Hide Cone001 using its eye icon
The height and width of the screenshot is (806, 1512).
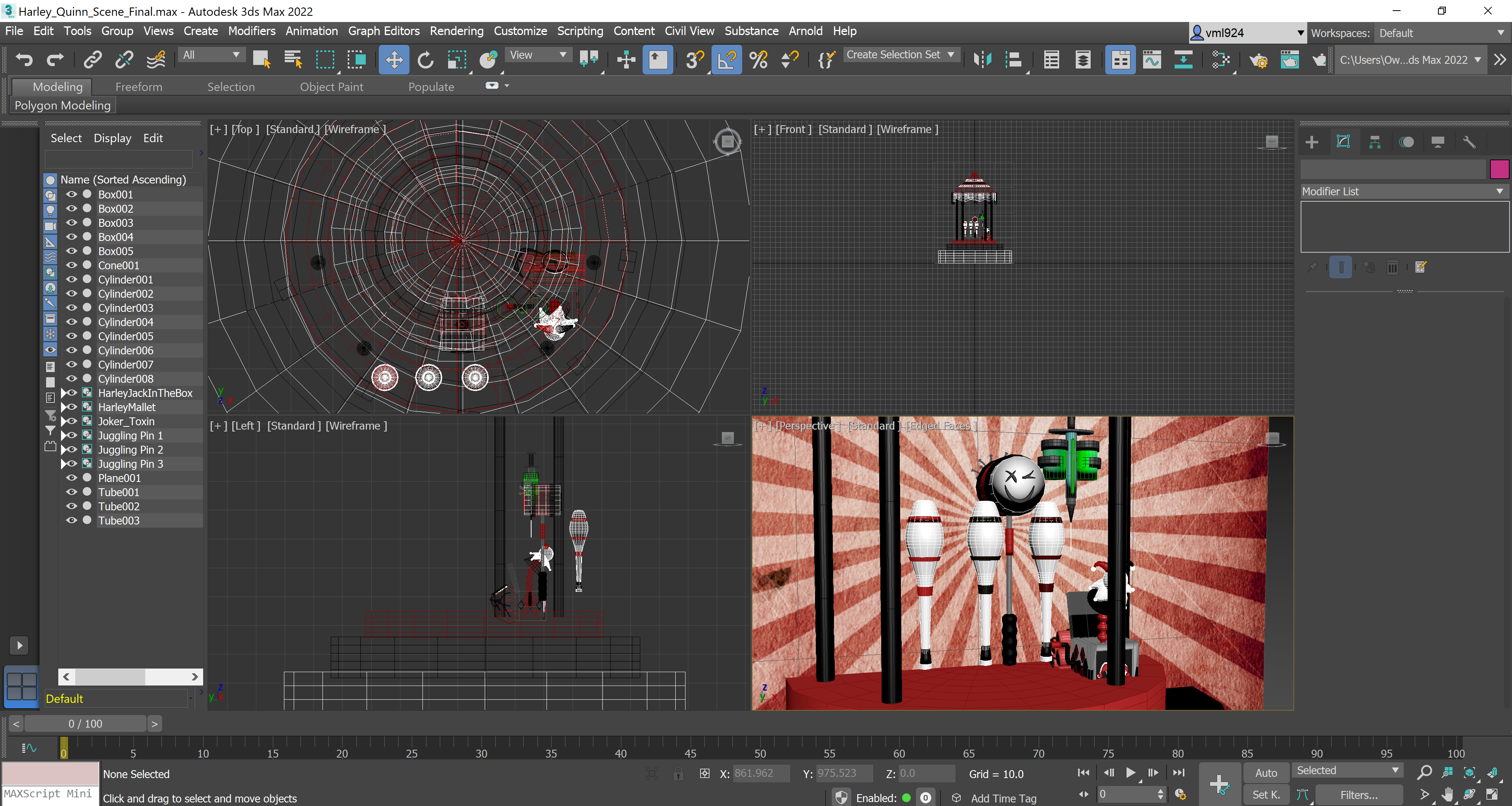click(x=72, y=265)
